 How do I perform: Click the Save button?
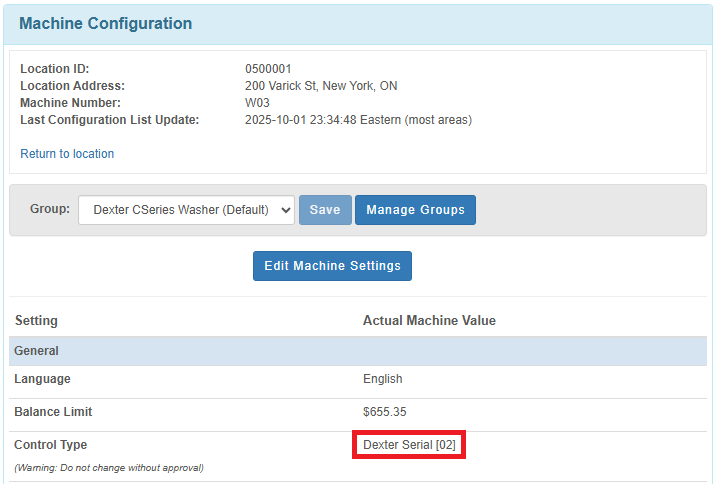[x=325, y=210]
